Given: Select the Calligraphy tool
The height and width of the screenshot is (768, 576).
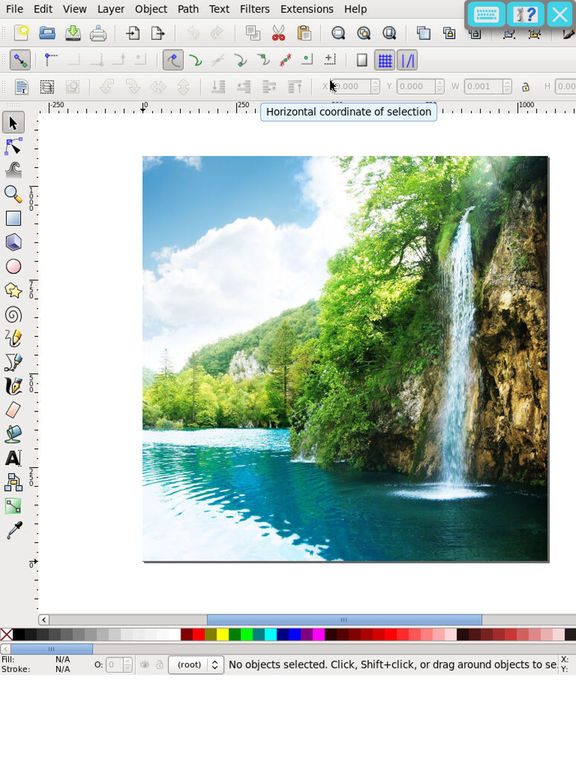Looking at the screenshot, I should [x=13, y=386].
